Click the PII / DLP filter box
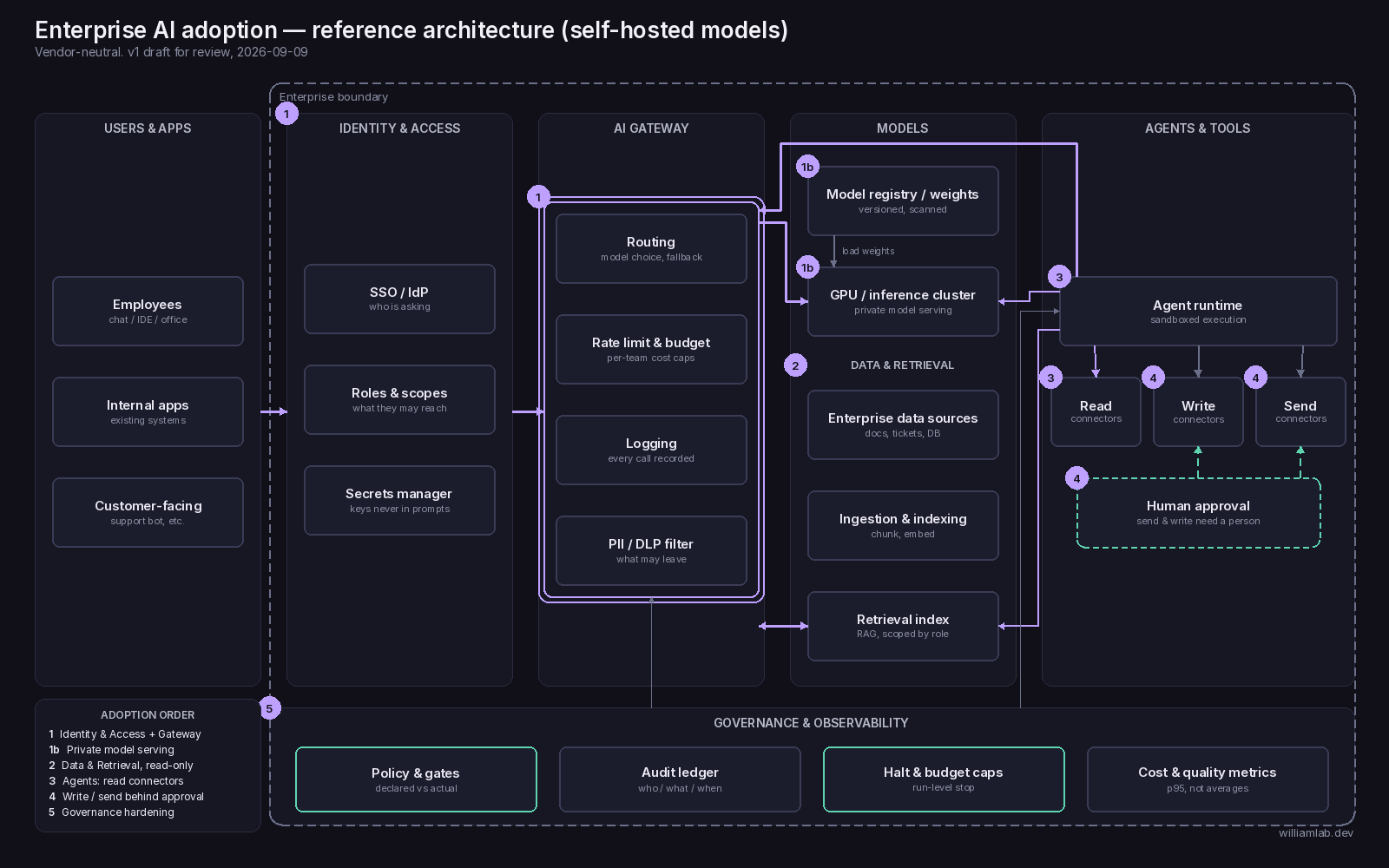The width and height of the screenshot is (1389, 868). point(651,550)
